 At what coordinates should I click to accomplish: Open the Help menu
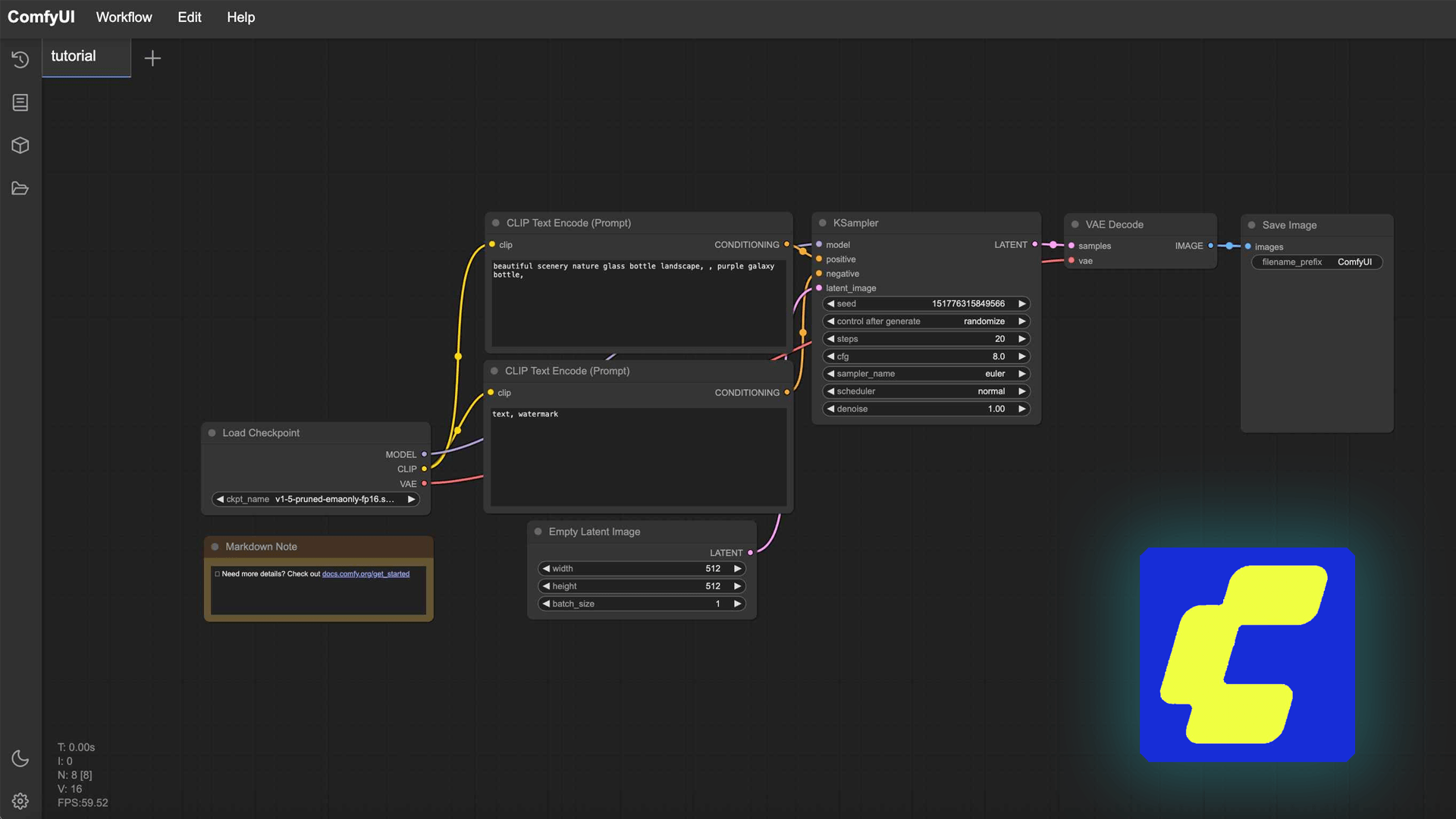pos(240,17)
